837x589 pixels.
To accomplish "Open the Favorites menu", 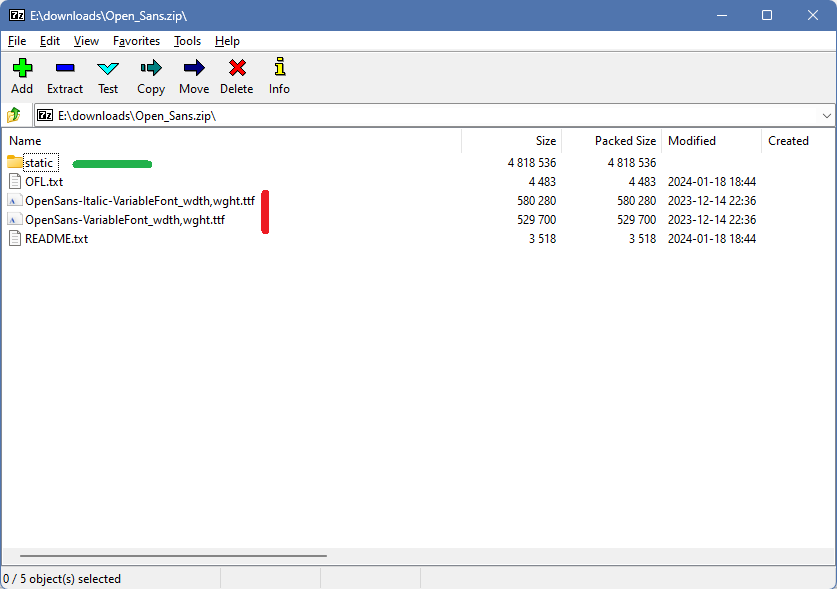I will (x=136, y=41).
